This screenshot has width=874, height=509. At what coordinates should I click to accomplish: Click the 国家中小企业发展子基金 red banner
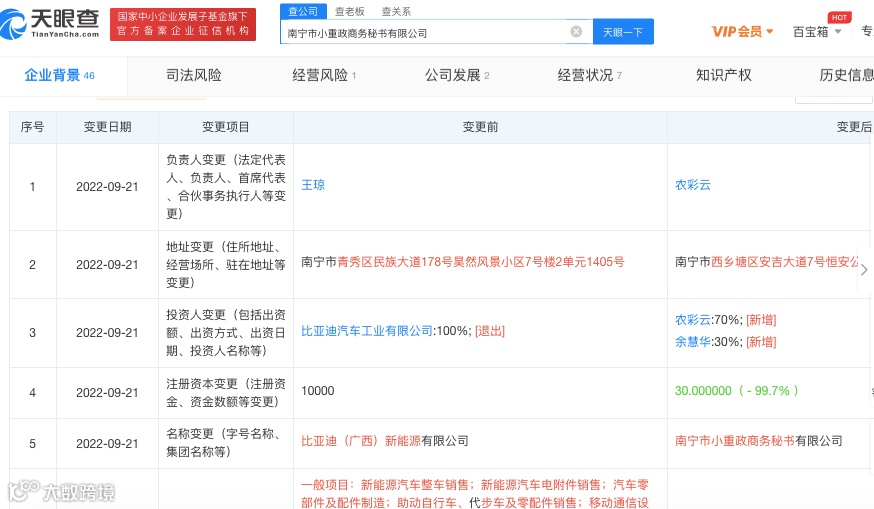(x=183, y=24)
